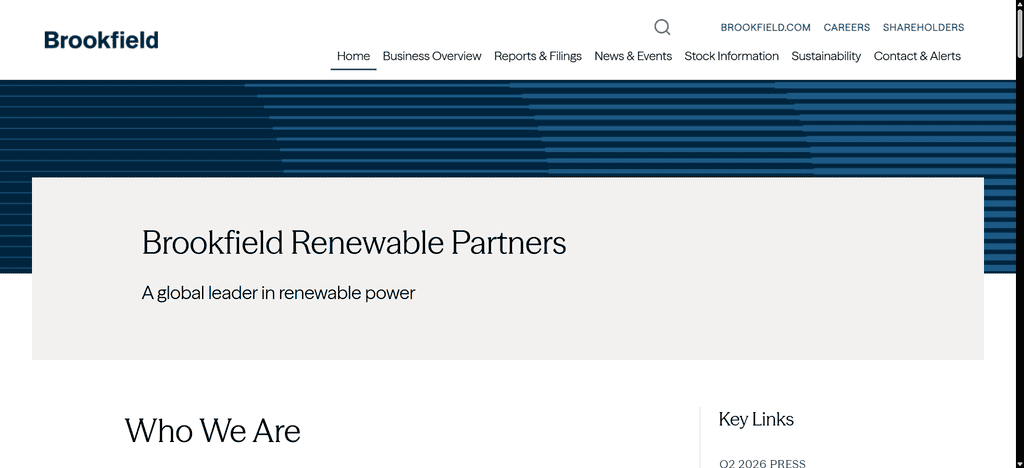1024x468 pixels.
Task: Open the Stock Information menu
Action: point(731,56)
